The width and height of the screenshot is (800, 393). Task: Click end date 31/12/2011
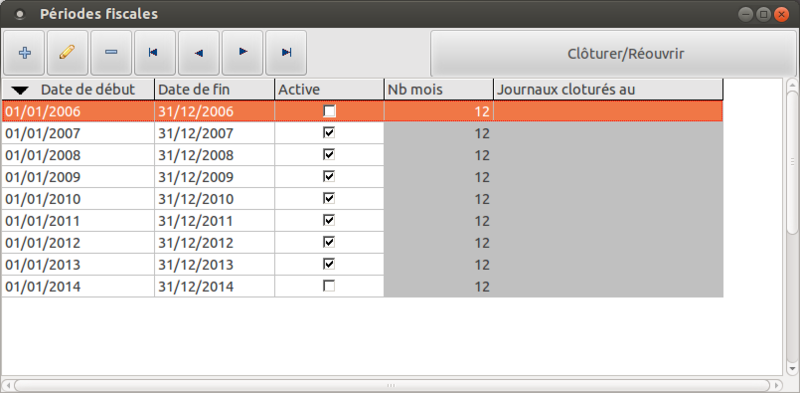(x=214, y=220)
